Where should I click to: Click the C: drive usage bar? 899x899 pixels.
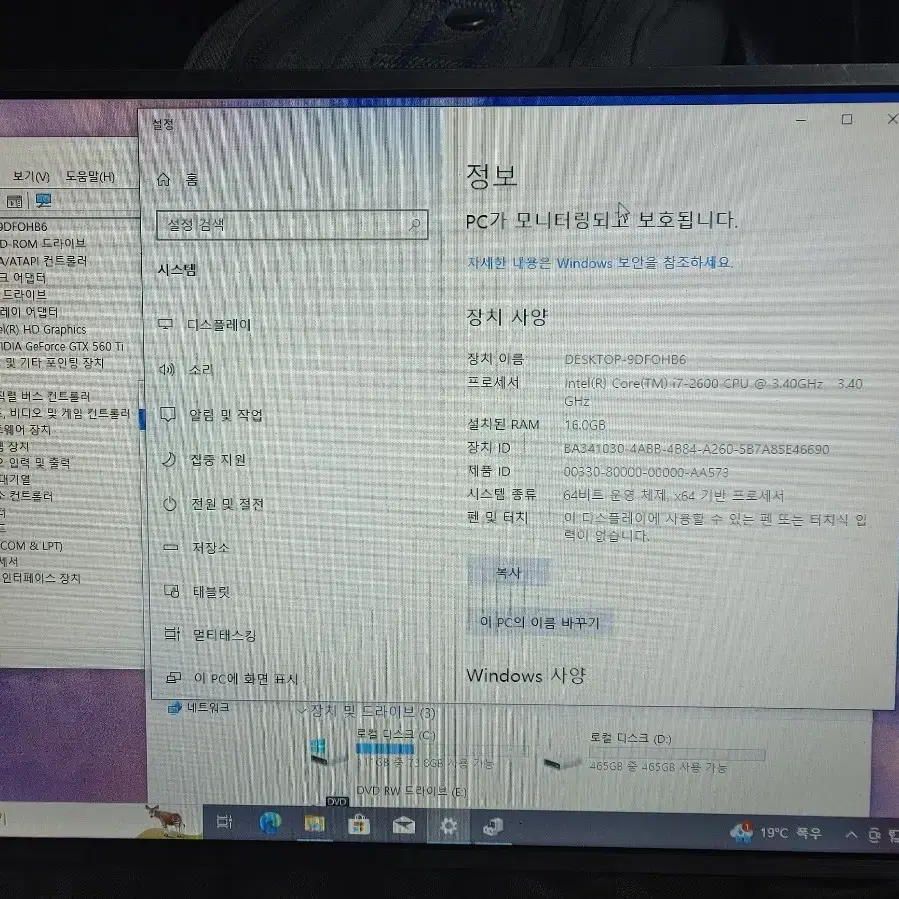pyautogui.click(x=440, y=749)
